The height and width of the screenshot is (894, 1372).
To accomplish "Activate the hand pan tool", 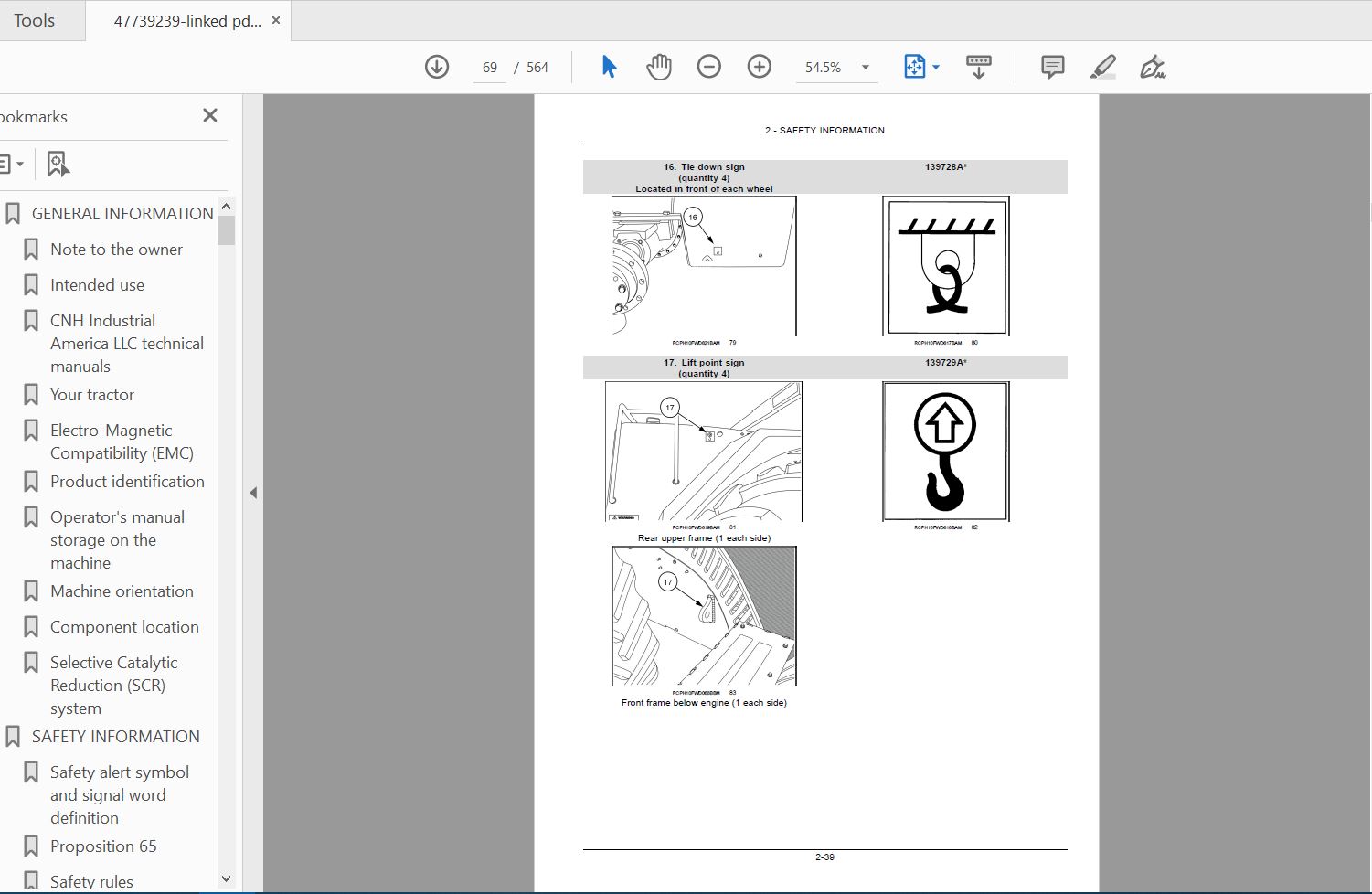I will click(658, 67).
